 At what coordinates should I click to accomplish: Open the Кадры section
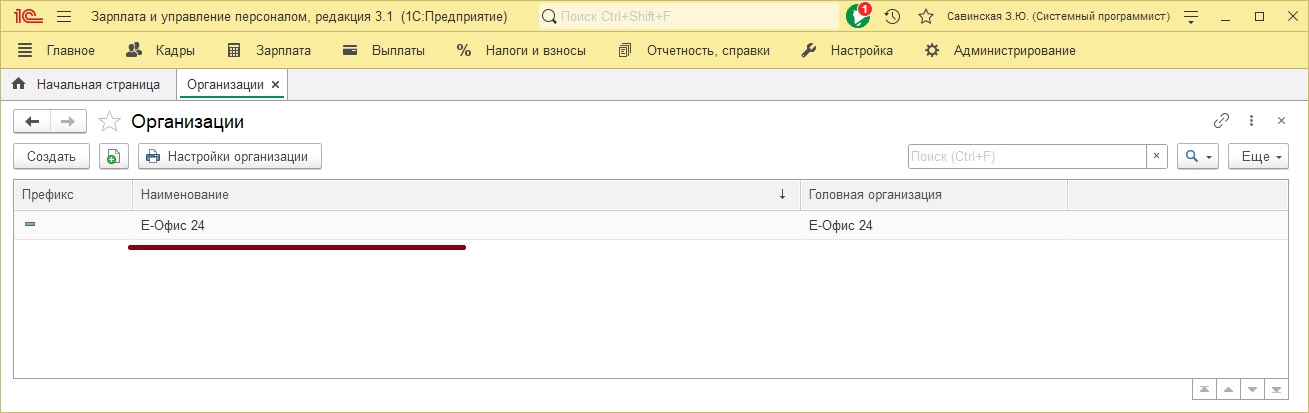pos(162,50)
